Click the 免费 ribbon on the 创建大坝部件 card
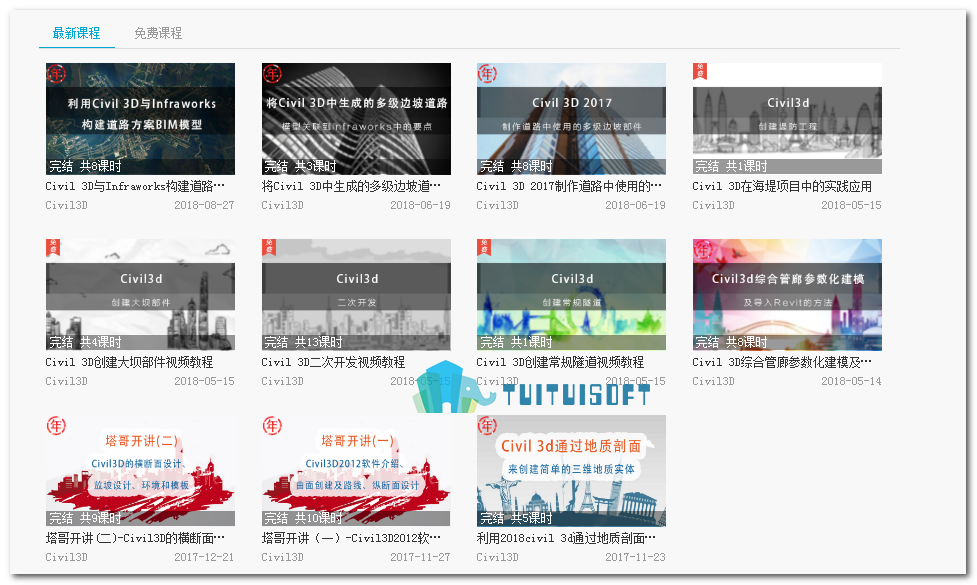Image resolution: width=977 pixels, height=585 pixels. 53,247
